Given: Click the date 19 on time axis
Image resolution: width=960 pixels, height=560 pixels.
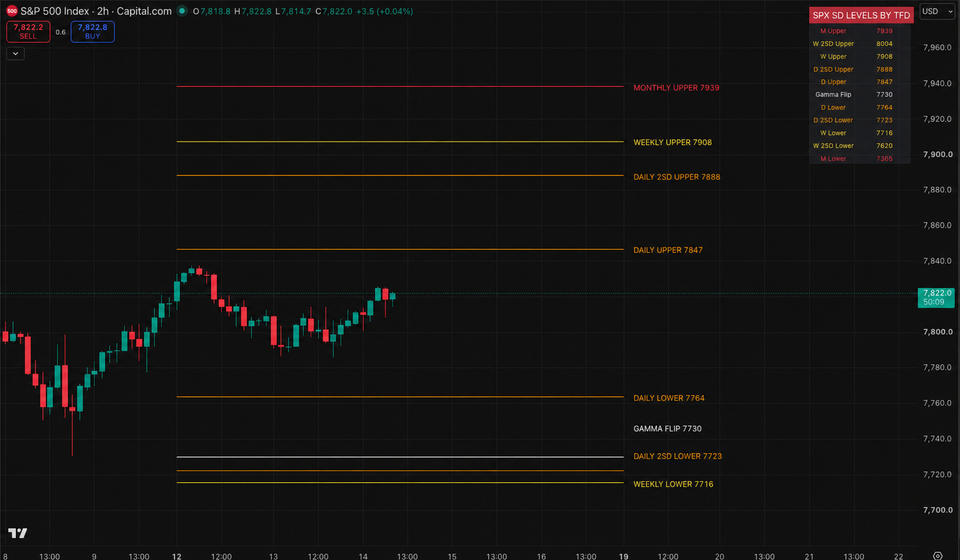Looking at the screenshot, I should (623, 556).
